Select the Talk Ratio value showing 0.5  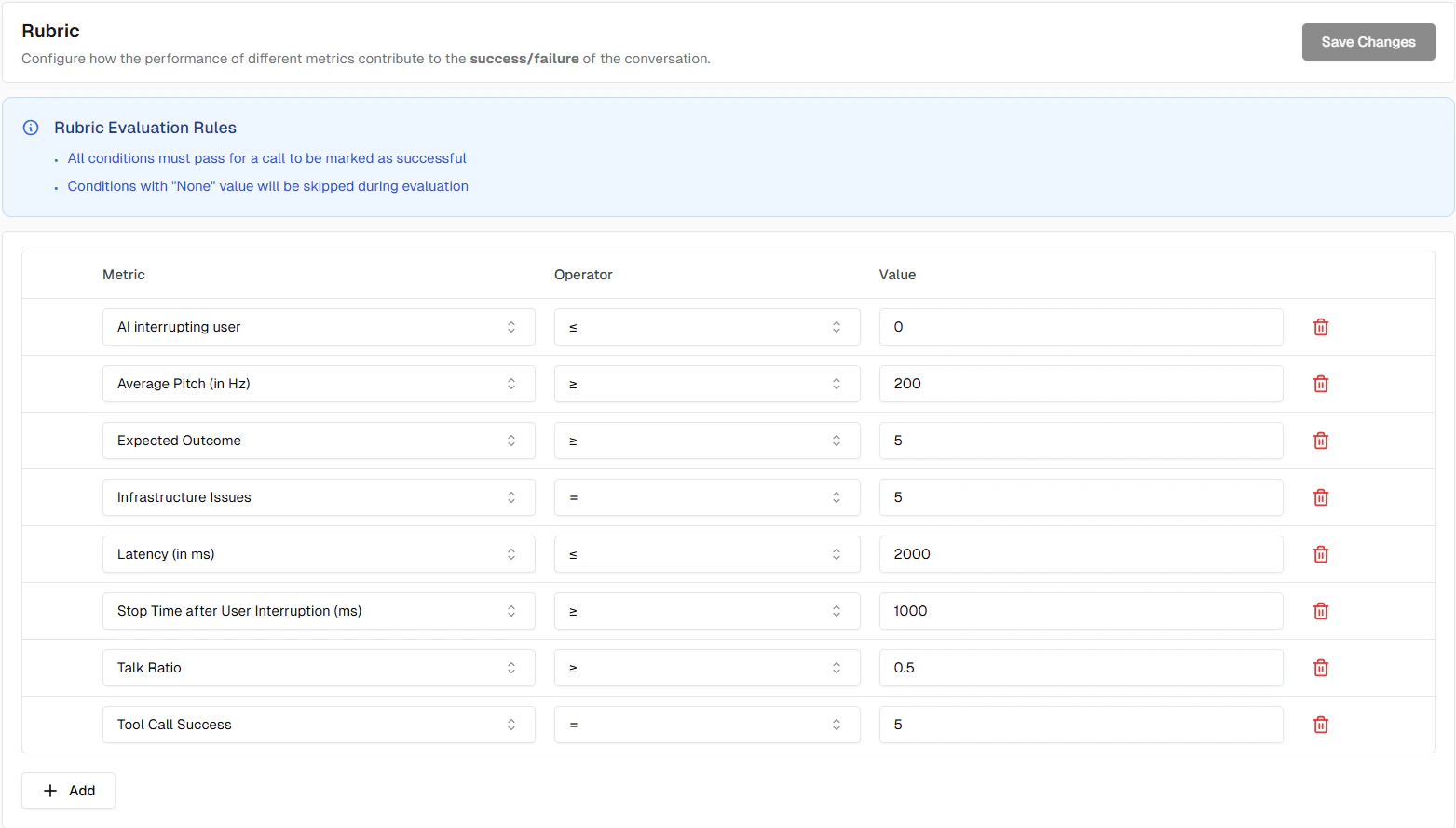pyautogui.click(x=1081, y=668)
